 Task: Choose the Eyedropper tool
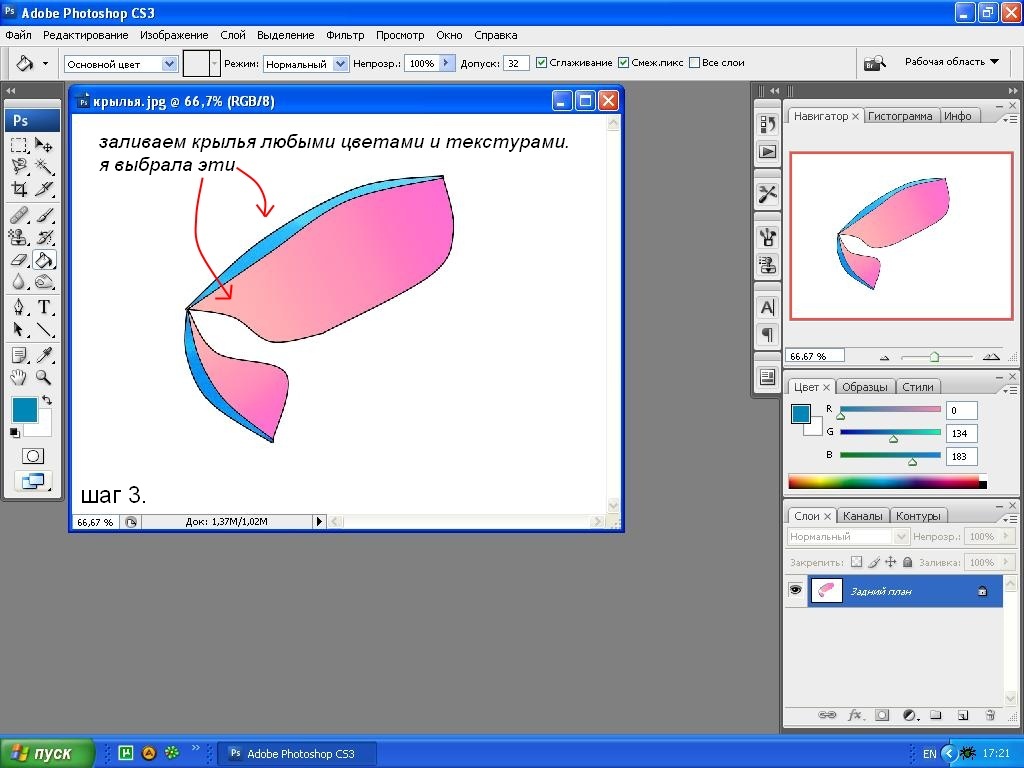point(44,355)
